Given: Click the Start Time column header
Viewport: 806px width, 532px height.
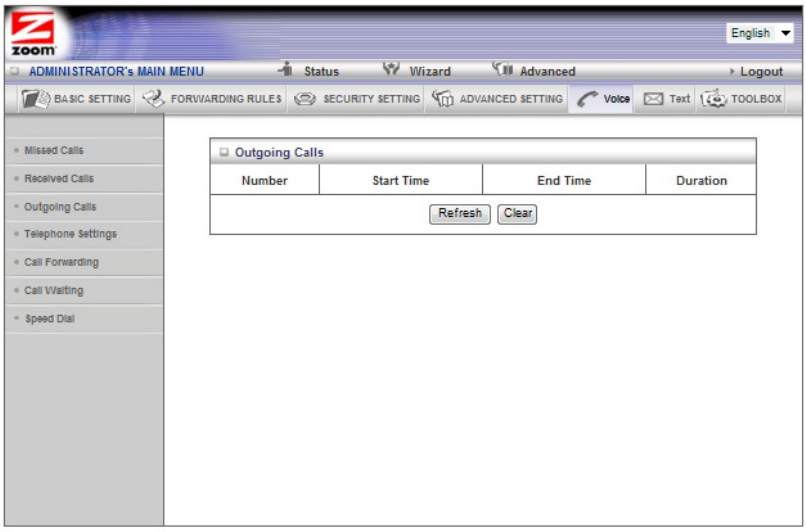Looking at the screenshot, I should [400, 180].
